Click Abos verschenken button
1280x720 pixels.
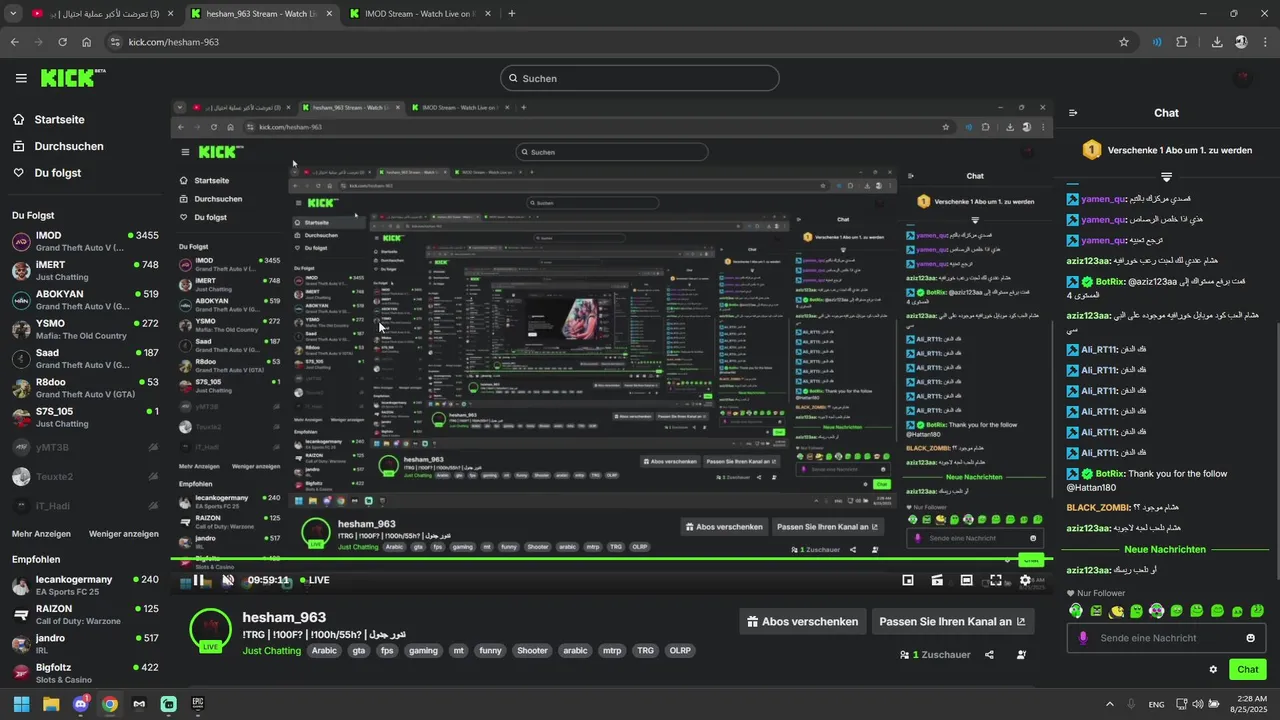pyautogui.click(x=803, y=621)
